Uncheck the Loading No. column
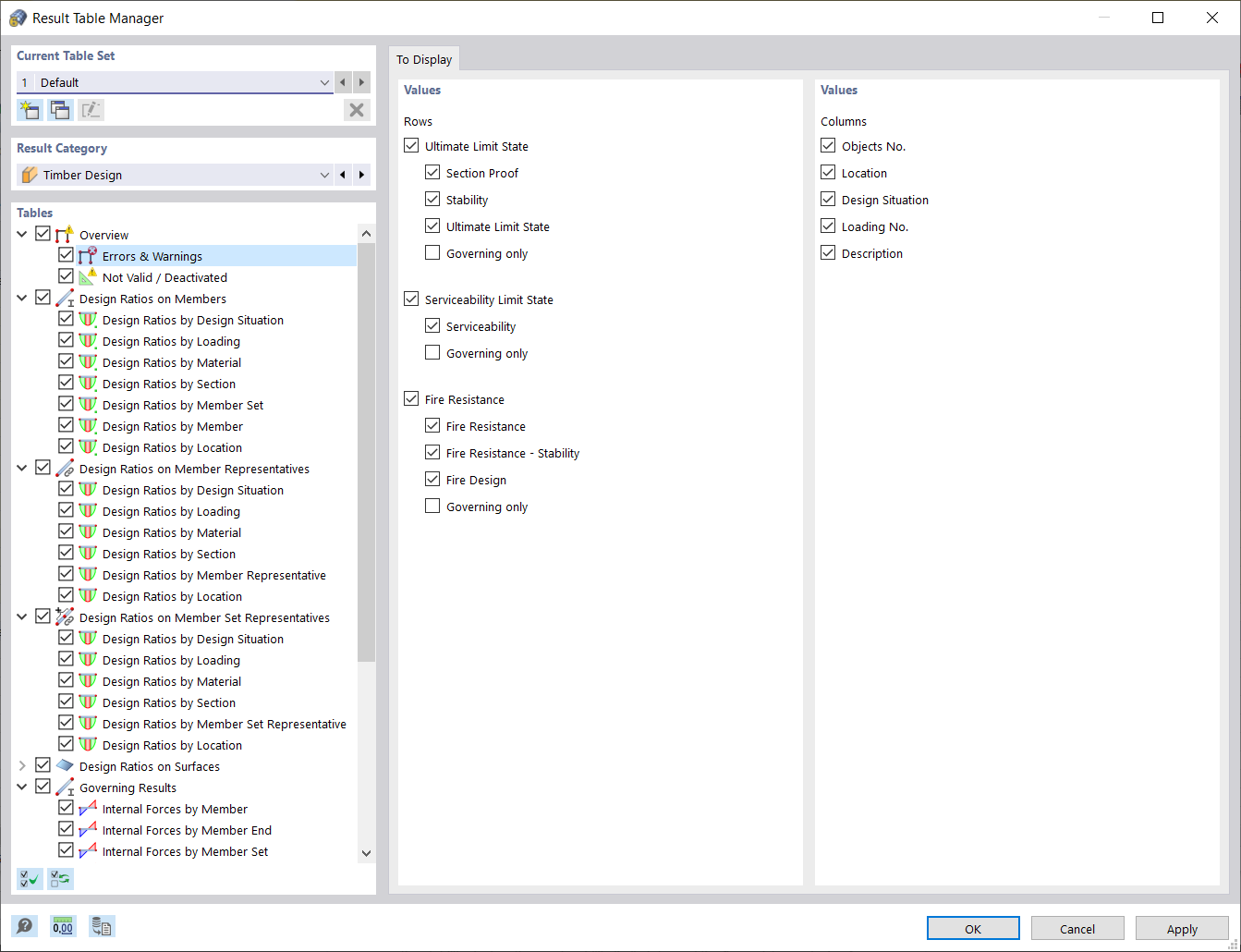The width and height of the screenshot is (1241, 952). point(827,226)
